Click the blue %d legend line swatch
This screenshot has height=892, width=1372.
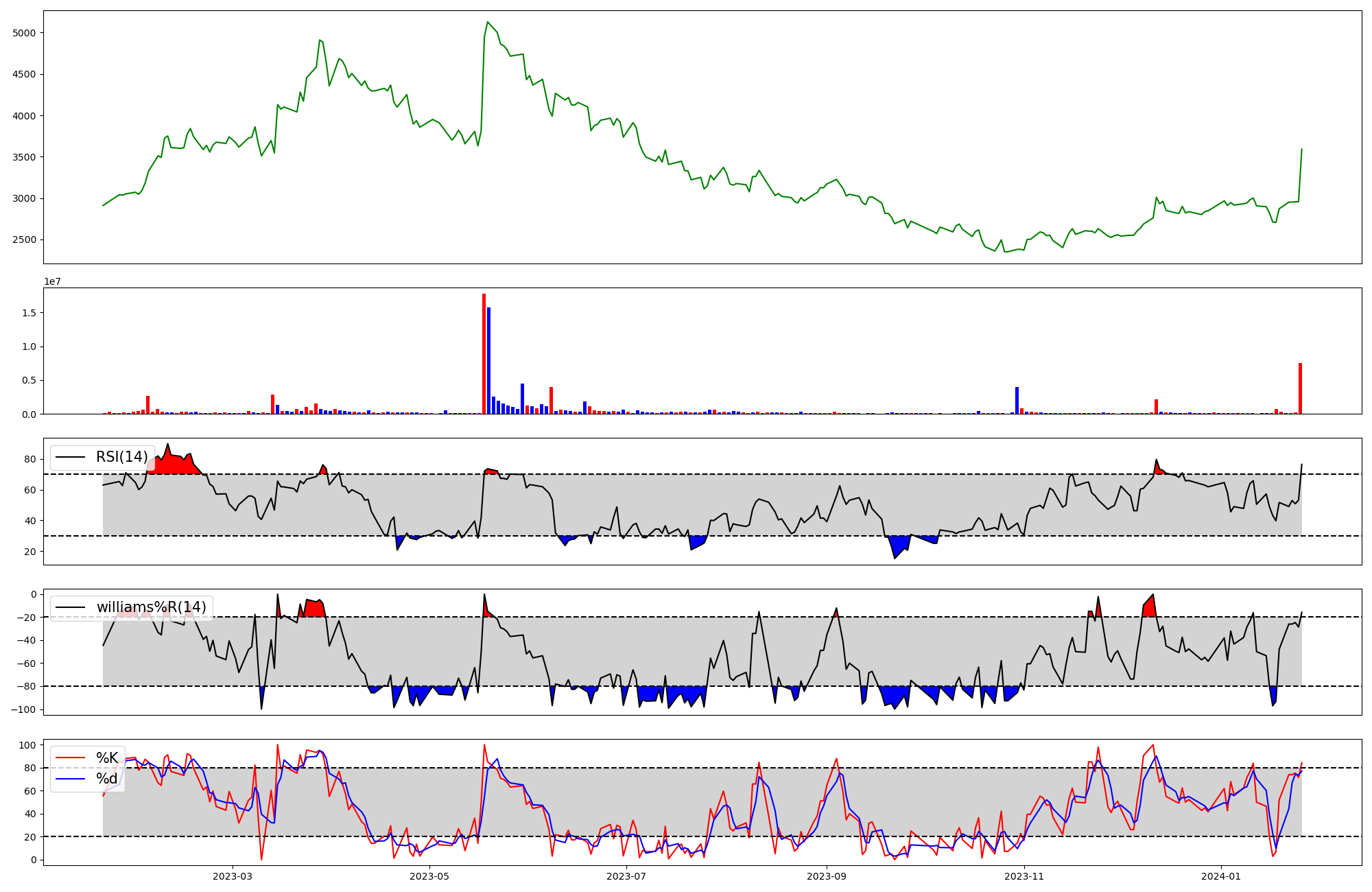click(x=70, y=779)
